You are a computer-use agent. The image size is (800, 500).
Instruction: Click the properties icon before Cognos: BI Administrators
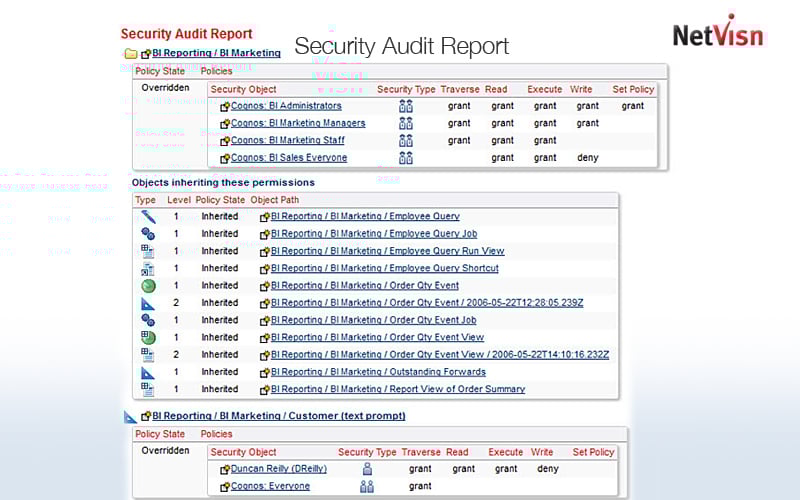pos(225,107)
